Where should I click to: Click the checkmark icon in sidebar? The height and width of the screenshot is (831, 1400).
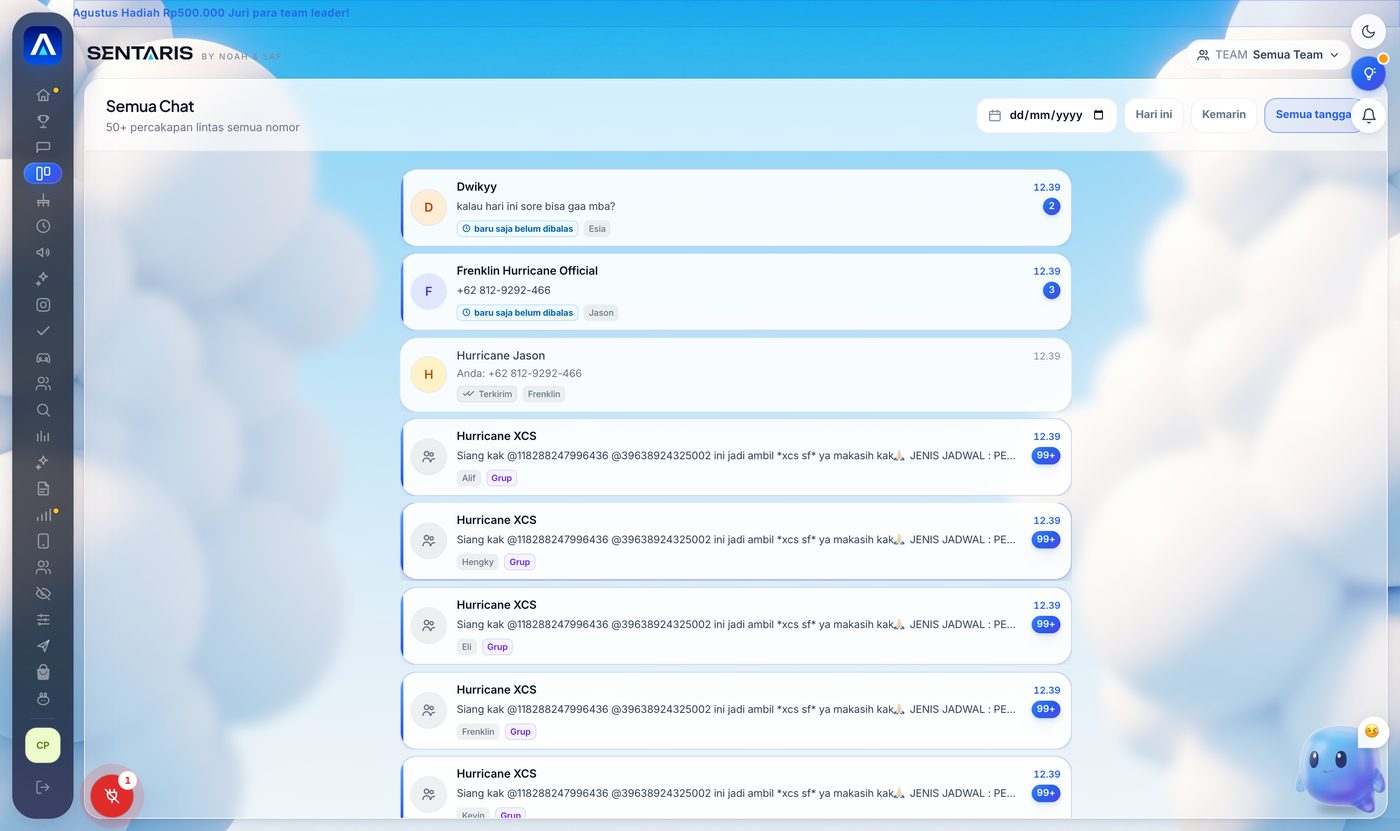43,331
